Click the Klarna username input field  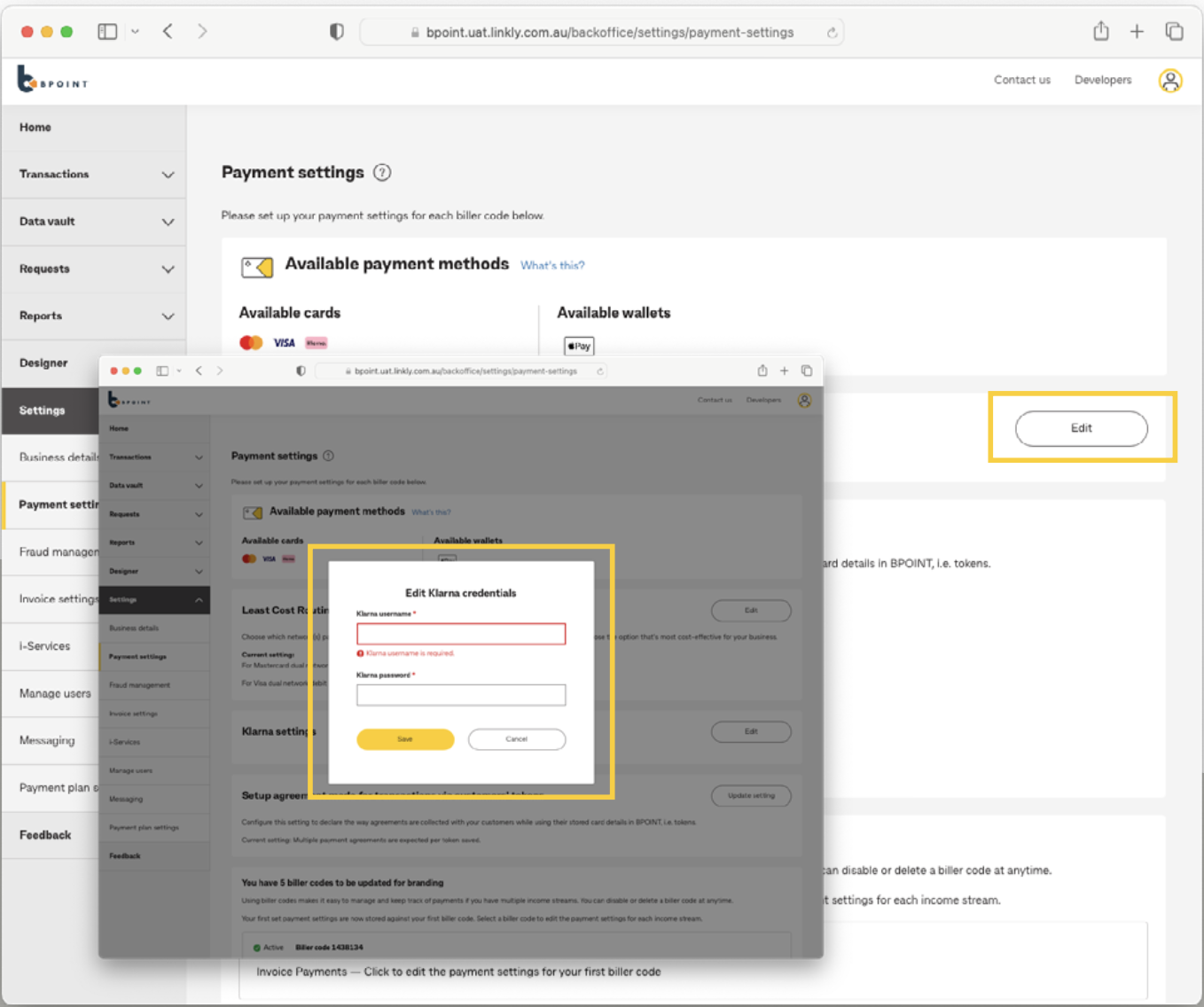pos(460,634)
